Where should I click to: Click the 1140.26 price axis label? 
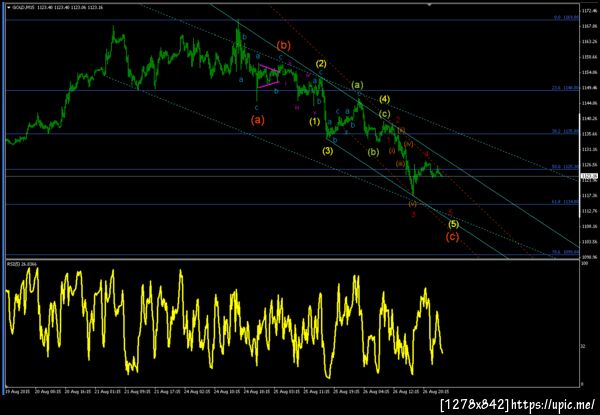588,118
